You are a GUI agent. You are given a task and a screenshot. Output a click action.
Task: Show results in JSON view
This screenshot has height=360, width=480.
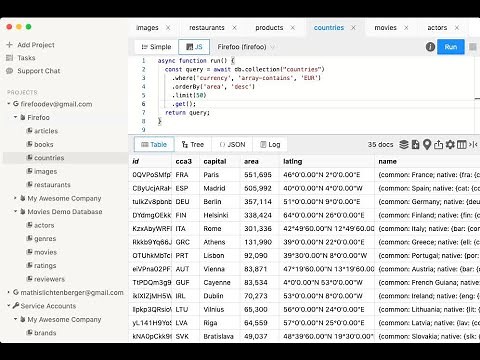coord(232,145)
